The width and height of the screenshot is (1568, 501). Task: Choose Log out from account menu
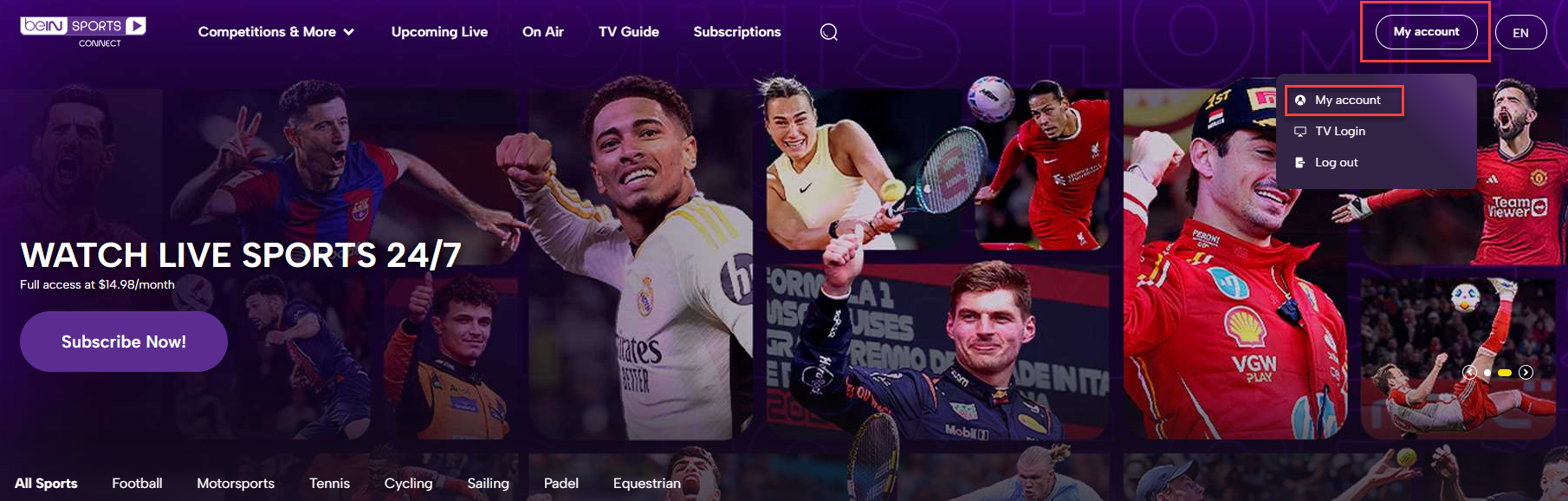(x=1336, y=163)
